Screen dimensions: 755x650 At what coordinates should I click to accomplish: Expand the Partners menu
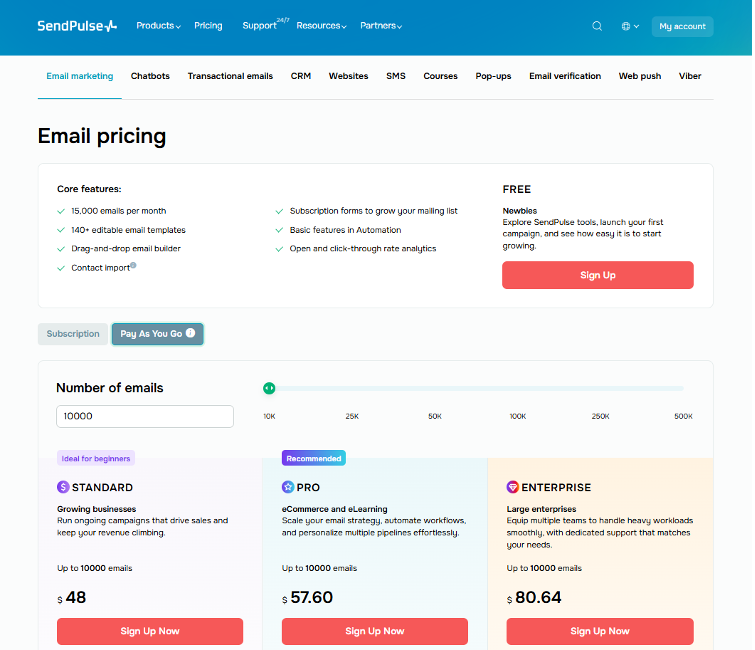(381, 26)
